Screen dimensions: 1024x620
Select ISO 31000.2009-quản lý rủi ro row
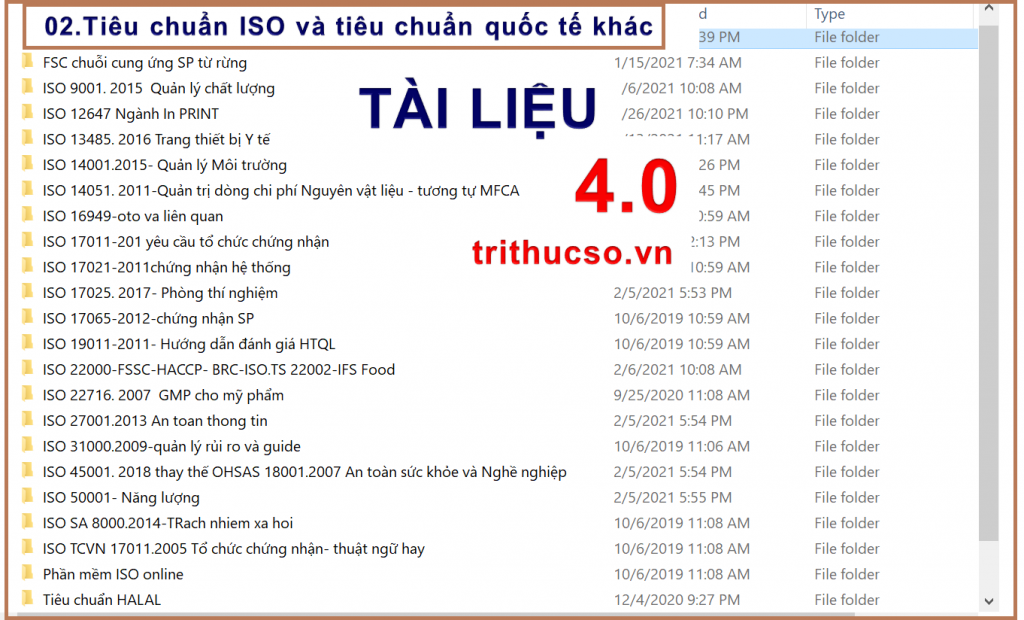point(171,447)
